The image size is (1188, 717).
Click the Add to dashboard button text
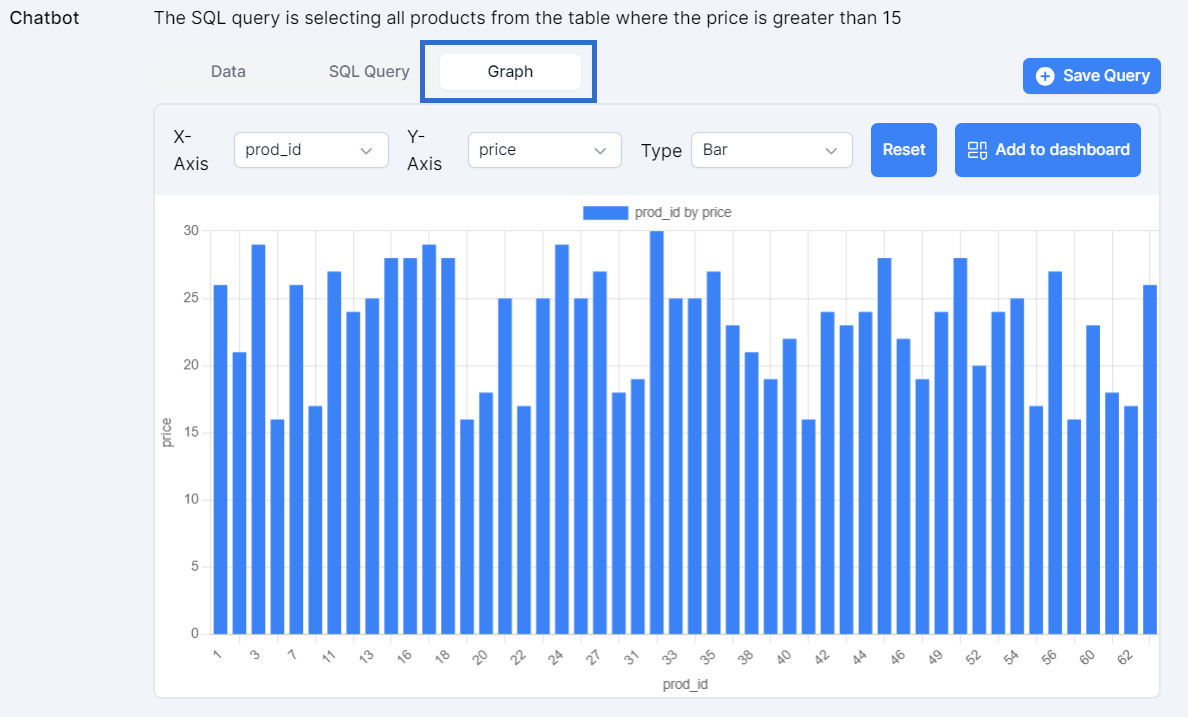point(1062,150)
